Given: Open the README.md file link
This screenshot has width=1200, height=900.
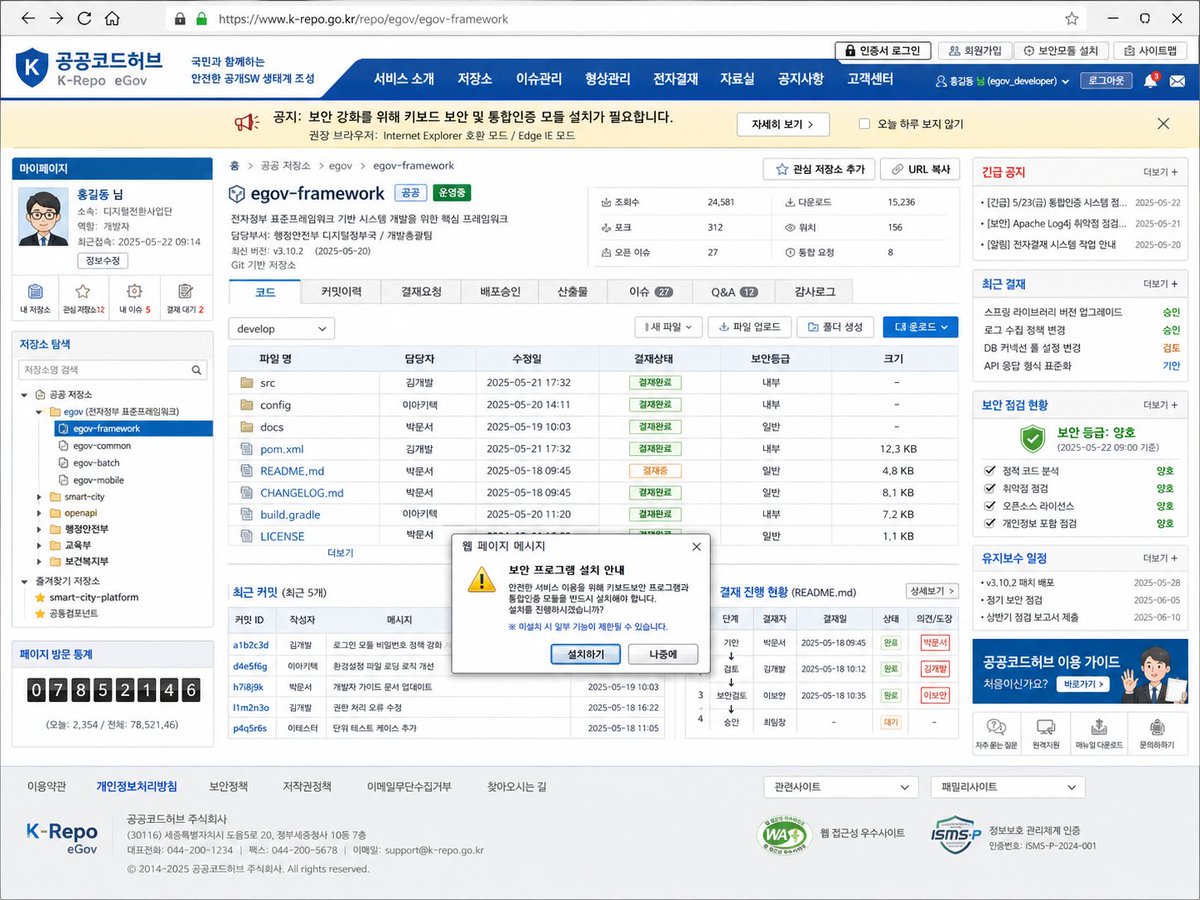Looking at the screenshot, I should tap(292, 471).
